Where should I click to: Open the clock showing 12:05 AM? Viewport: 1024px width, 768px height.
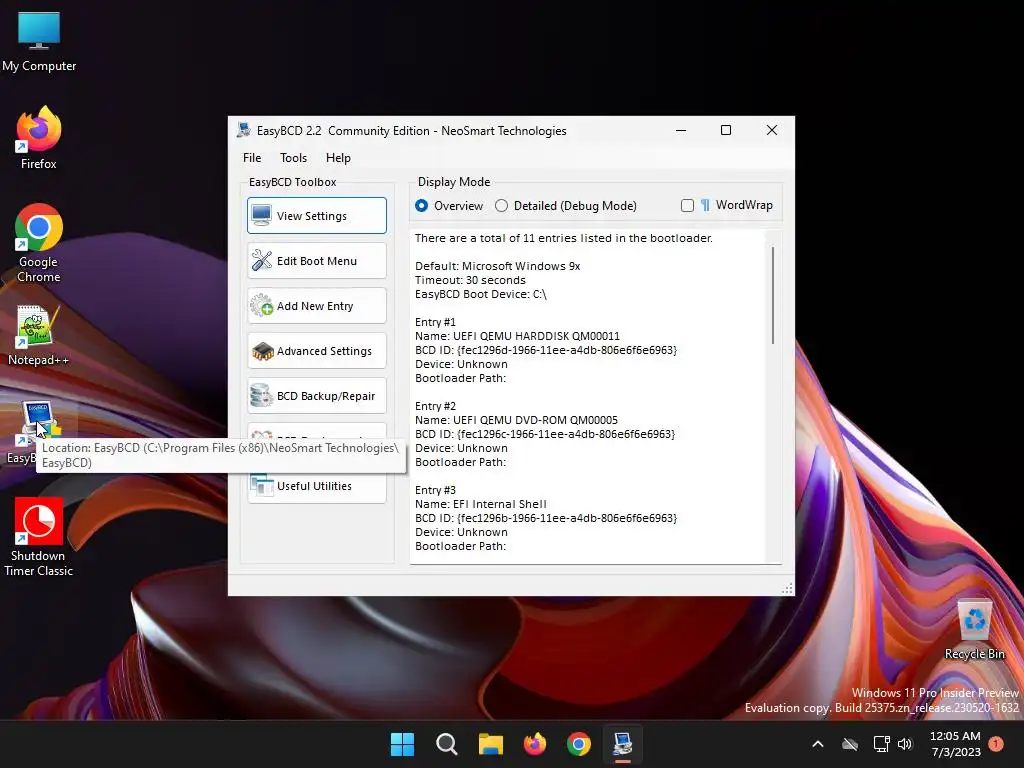tap(955, 744)
